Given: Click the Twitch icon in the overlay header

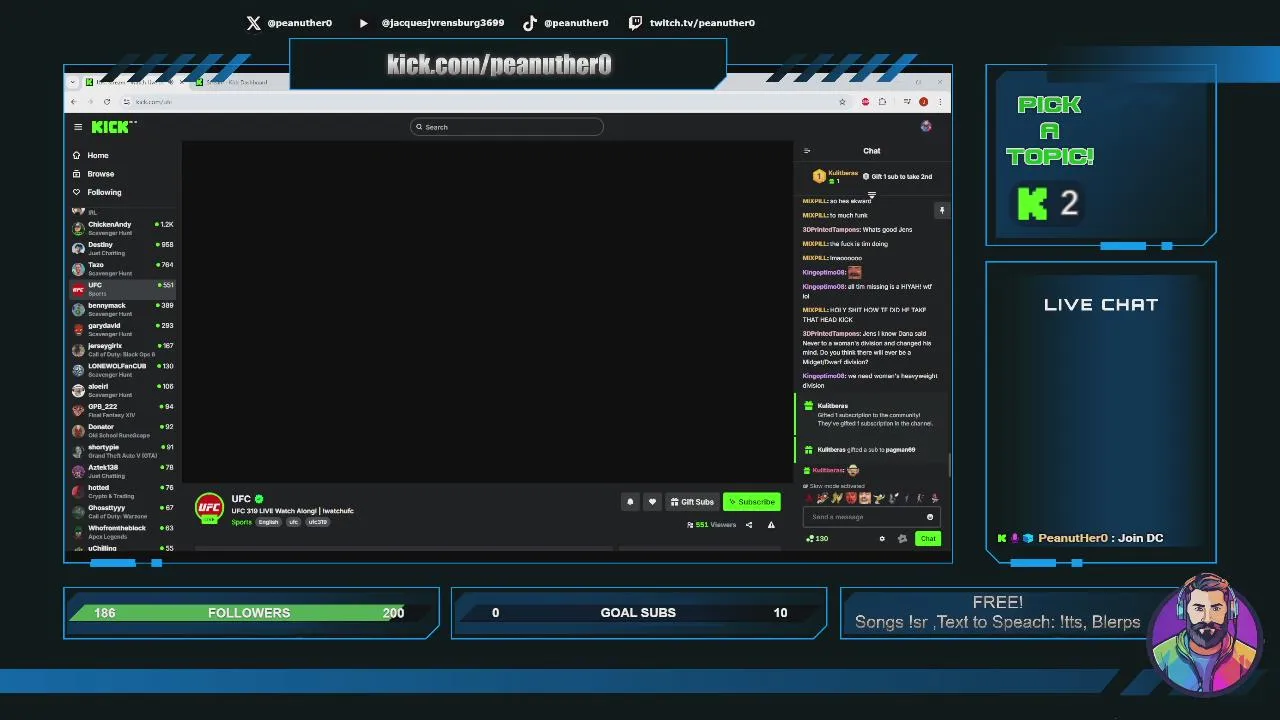Looking at the screenshot, I should tap(635, 22).
